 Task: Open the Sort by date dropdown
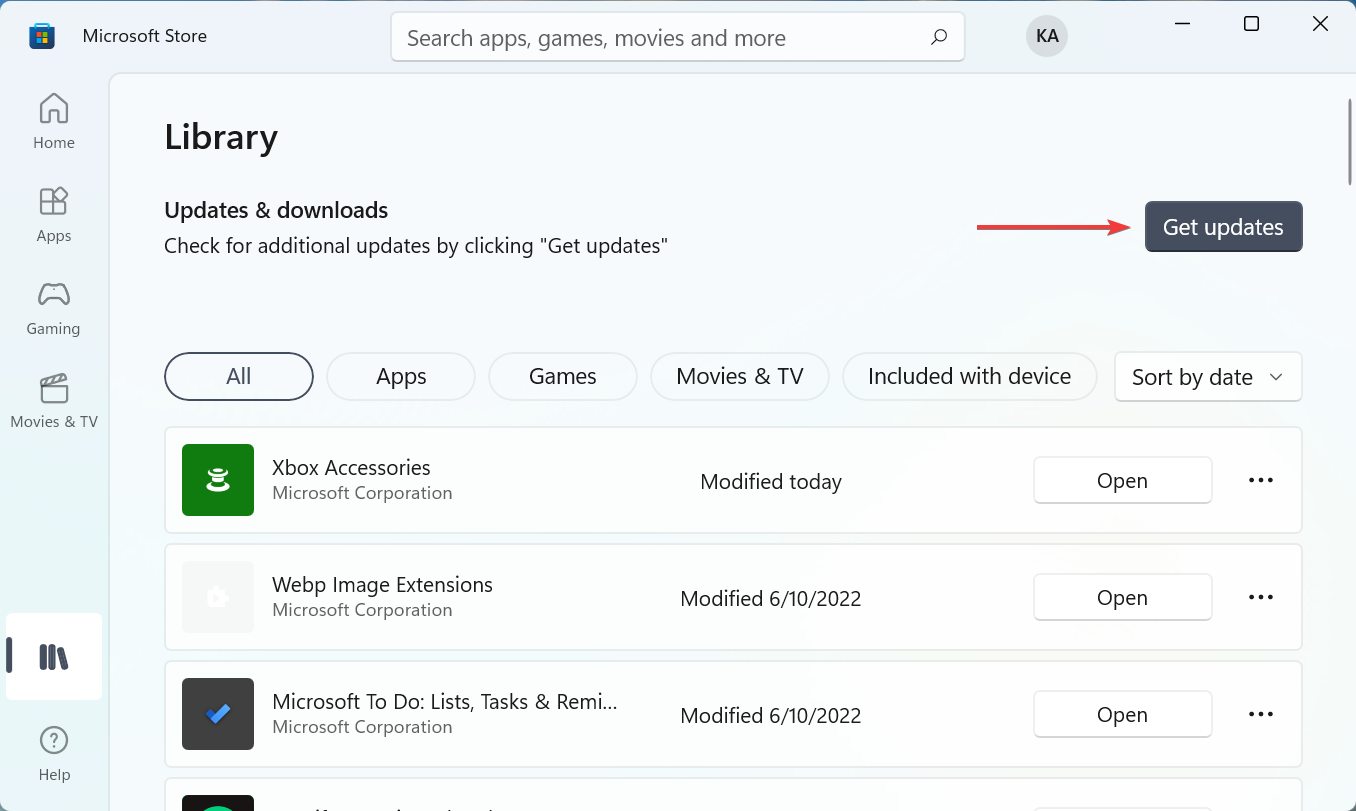(x=1207, y=377)
